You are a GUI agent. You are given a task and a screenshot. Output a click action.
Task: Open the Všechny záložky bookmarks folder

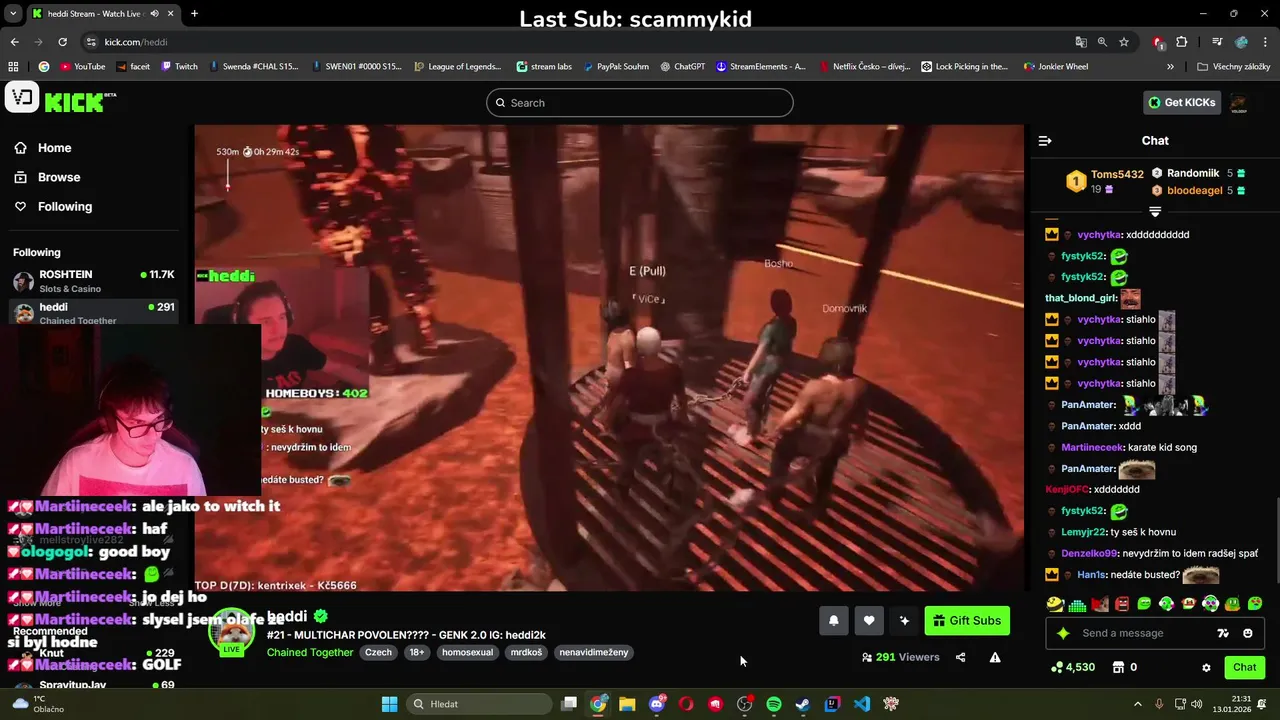1233,67
